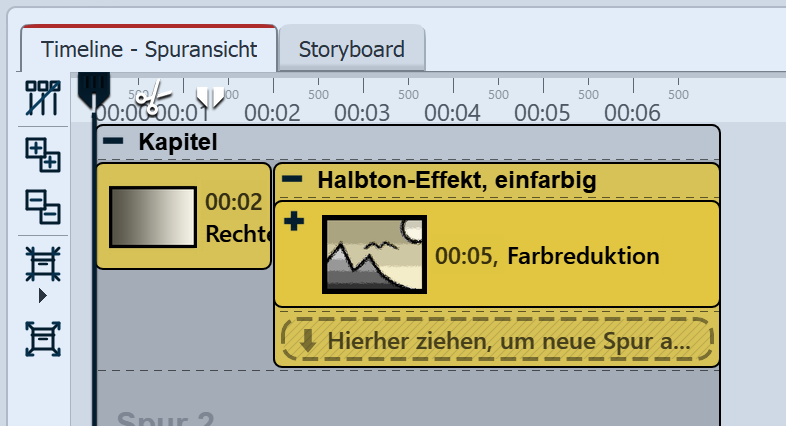Click the bottom-most frame icon in left toolbar
Screen dimensions: 786x426
[x=43, y=338]
